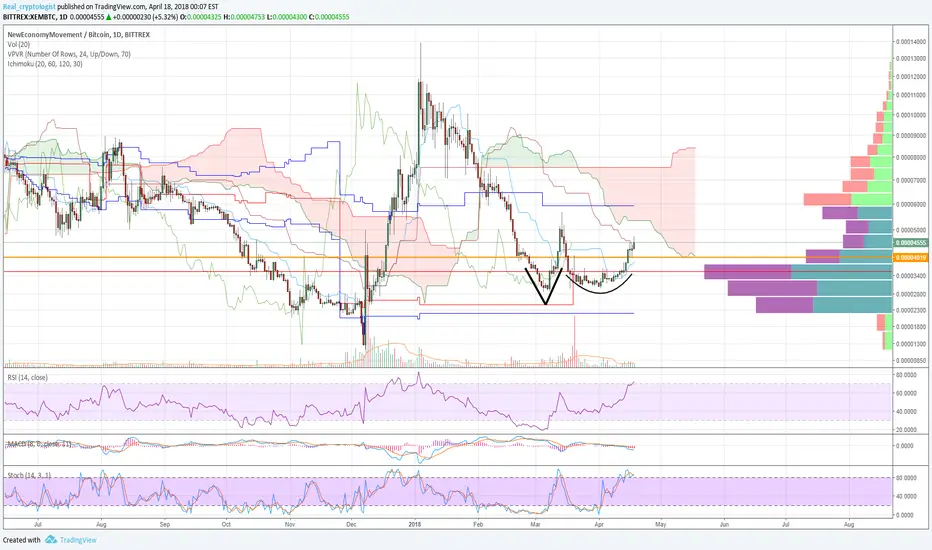The height and width of the screenshot is (550, 932).
Task: Click the Feb label on time axis
Action: pyautogui.click(x=478, y=524)
